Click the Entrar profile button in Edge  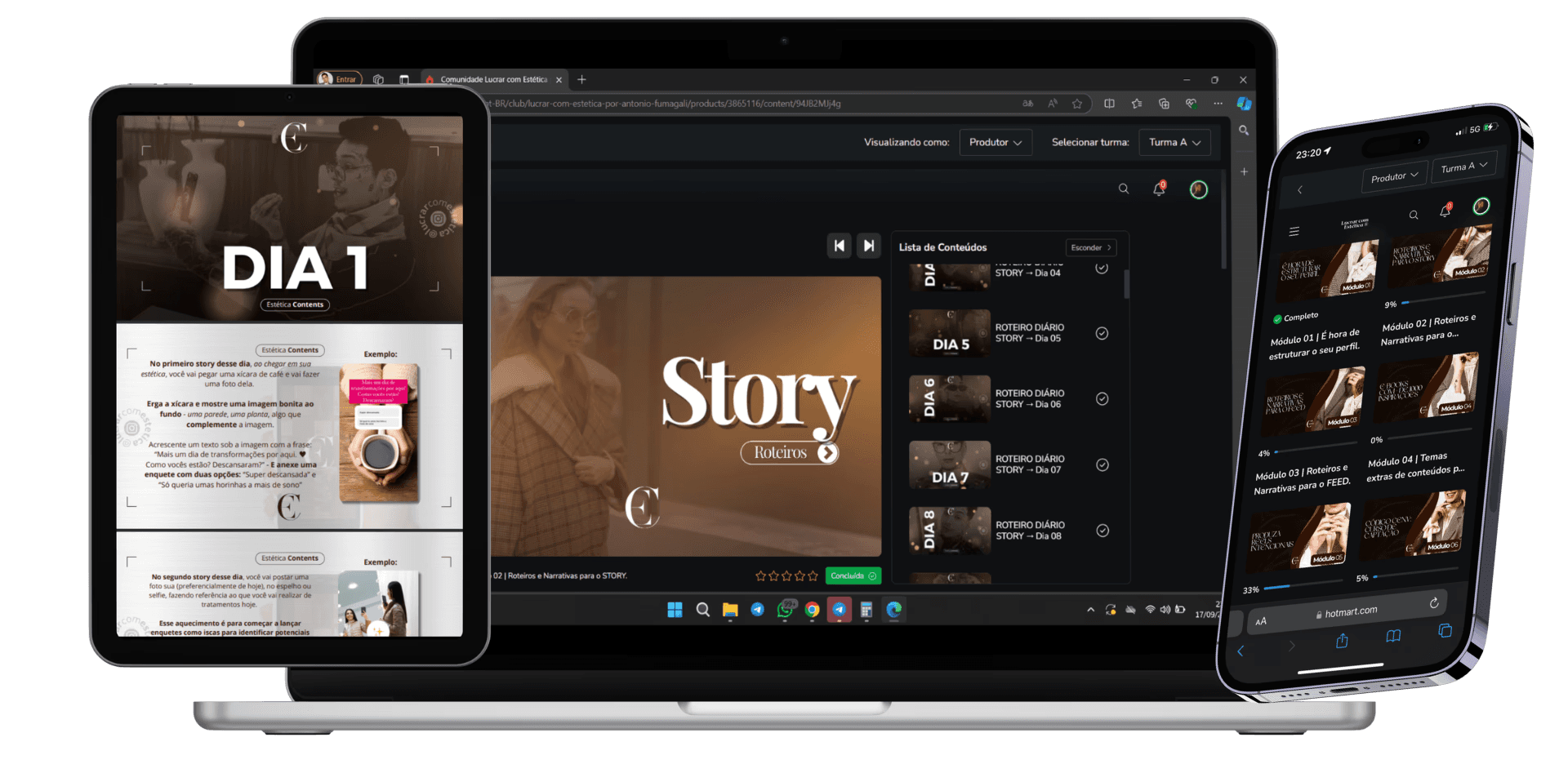click(338, 79)
